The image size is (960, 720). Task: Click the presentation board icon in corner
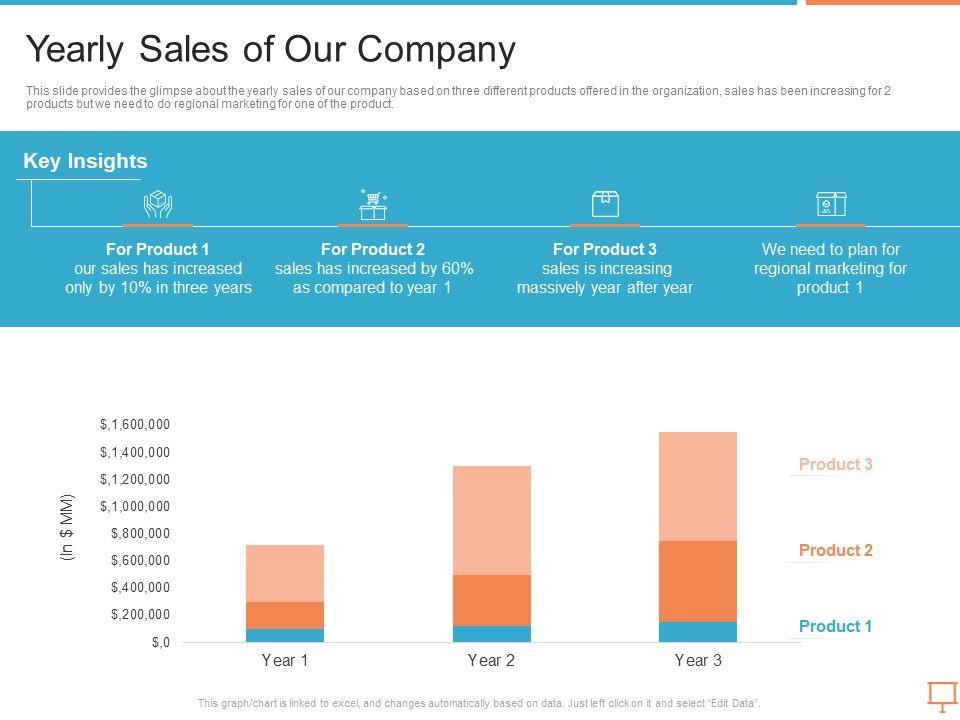[941, 695]
